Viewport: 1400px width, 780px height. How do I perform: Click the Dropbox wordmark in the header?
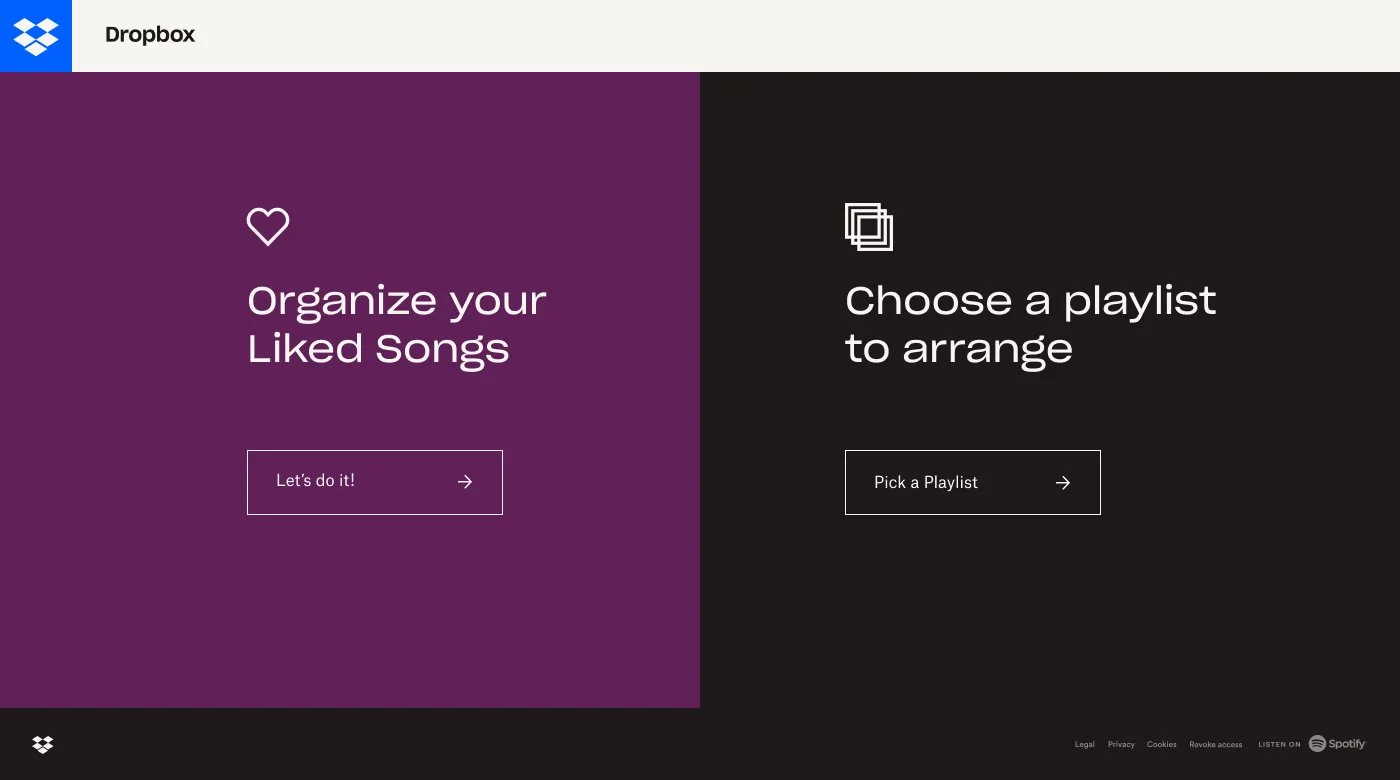[150, 35]
